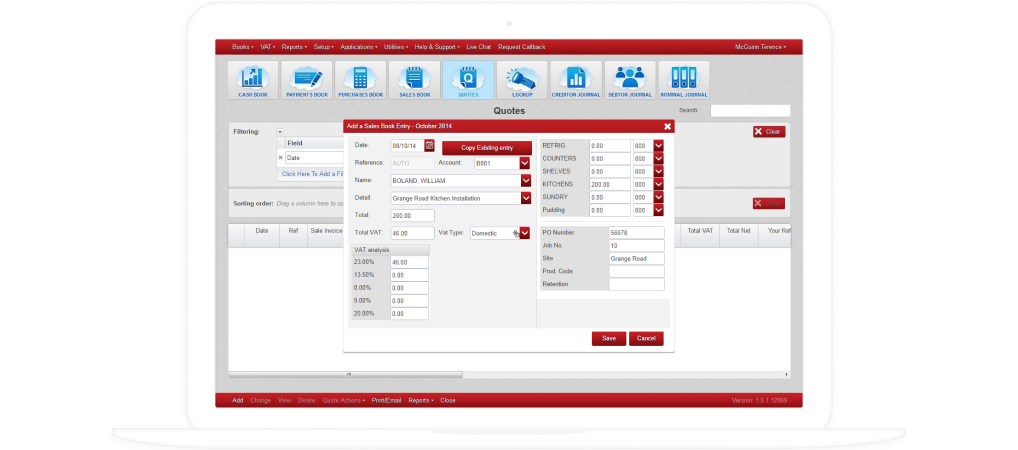Viewport: 1018px width, 450px height.
Task: Go to the Sales Book icon
Action: click(415, 80)
